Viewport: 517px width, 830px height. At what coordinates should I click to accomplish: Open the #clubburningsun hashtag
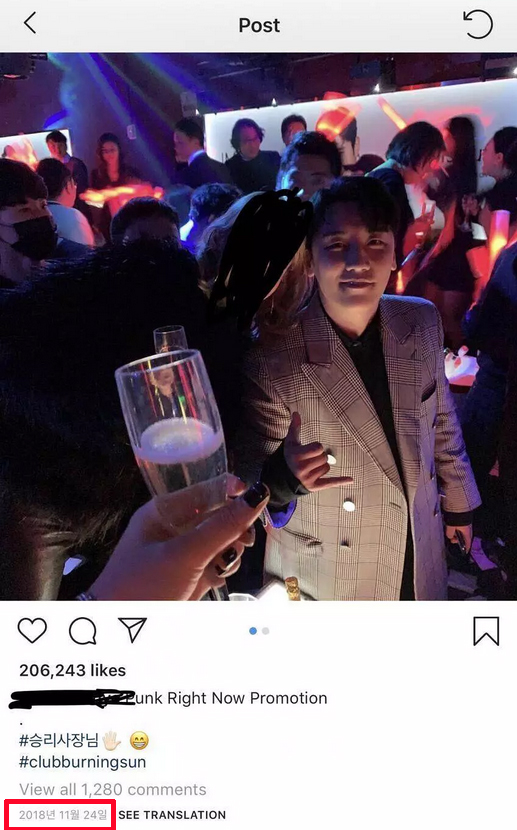pos(83,762)
